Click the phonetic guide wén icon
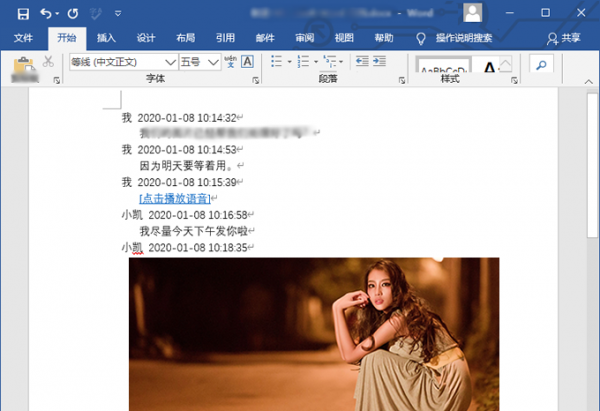 [x=230, y=62]
